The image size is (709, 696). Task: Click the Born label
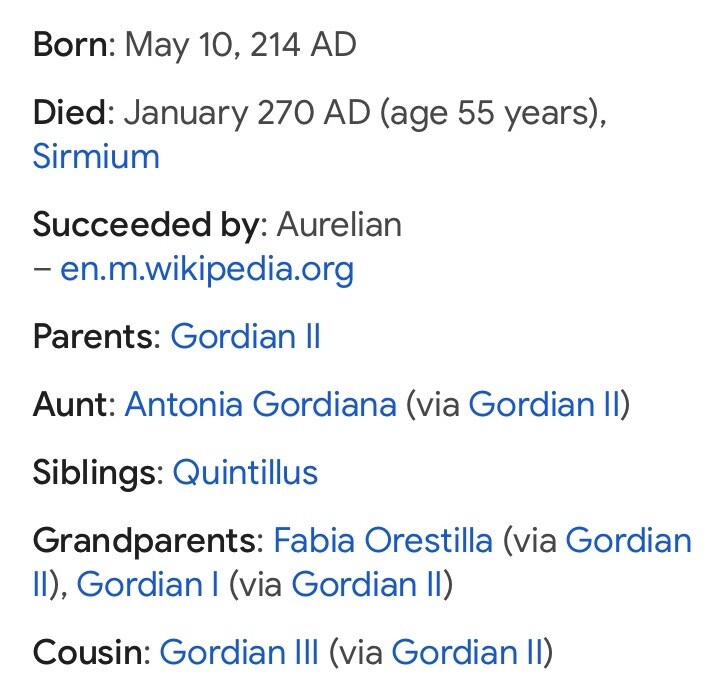tap(73, 45)
